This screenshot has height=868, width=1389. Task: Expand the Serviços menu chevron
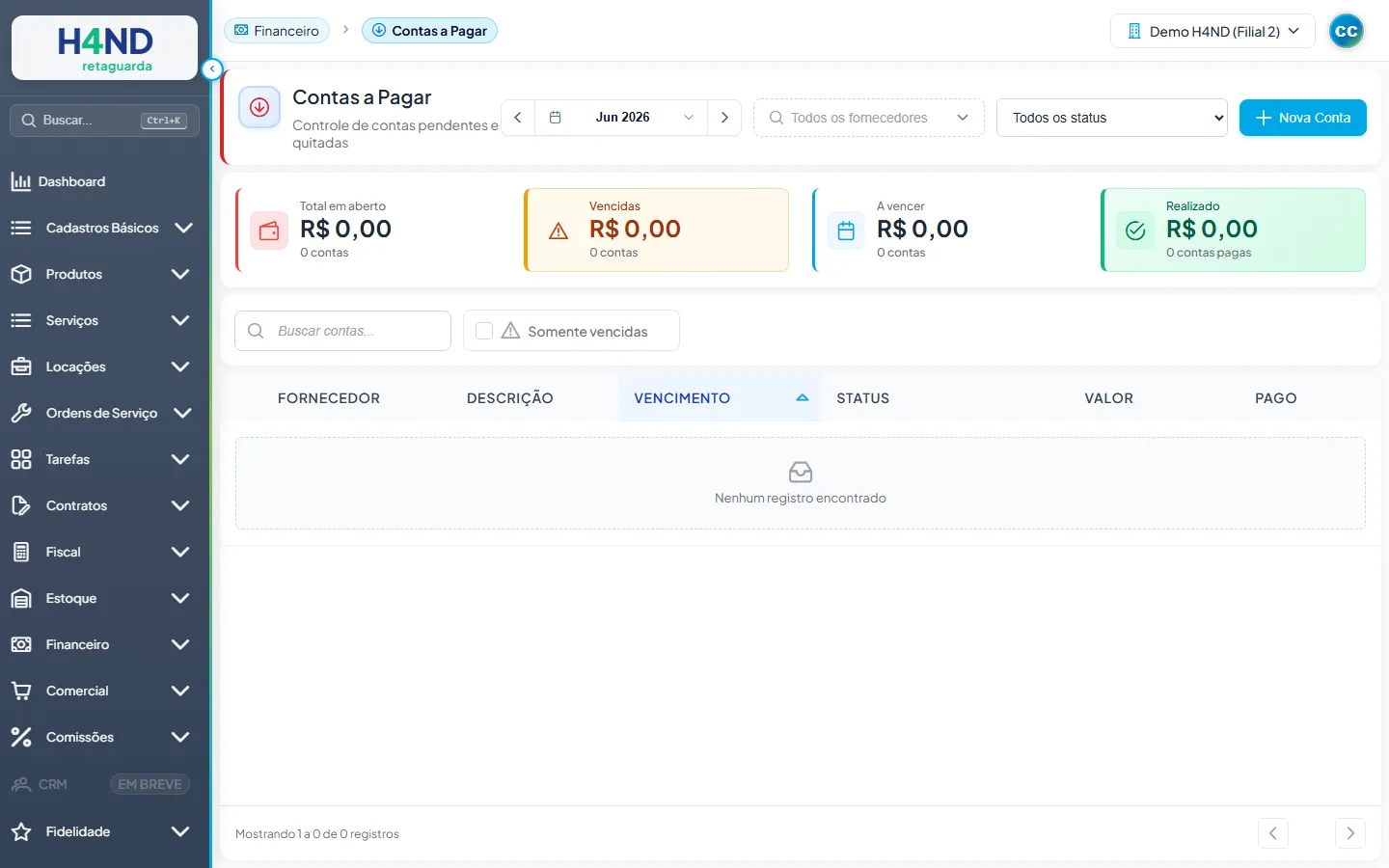point(180,320)
